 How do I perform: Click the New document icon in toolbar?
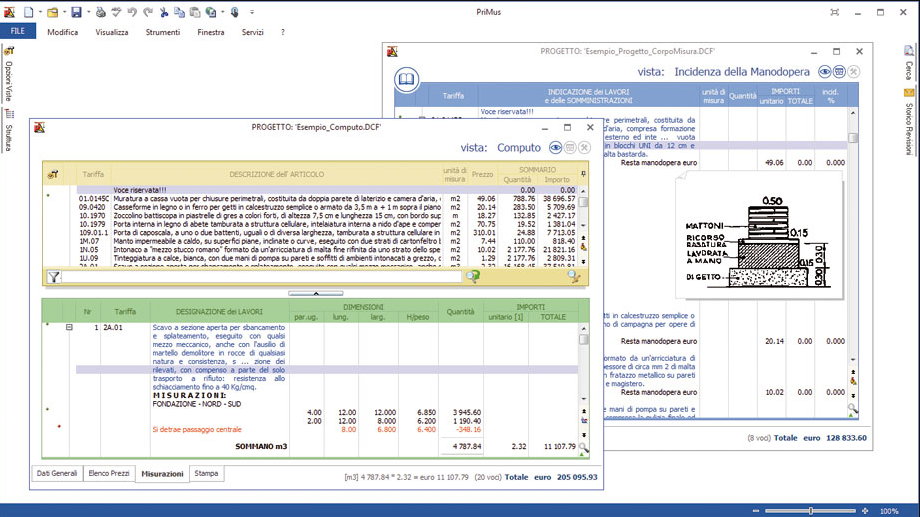[x=29, y=12]
